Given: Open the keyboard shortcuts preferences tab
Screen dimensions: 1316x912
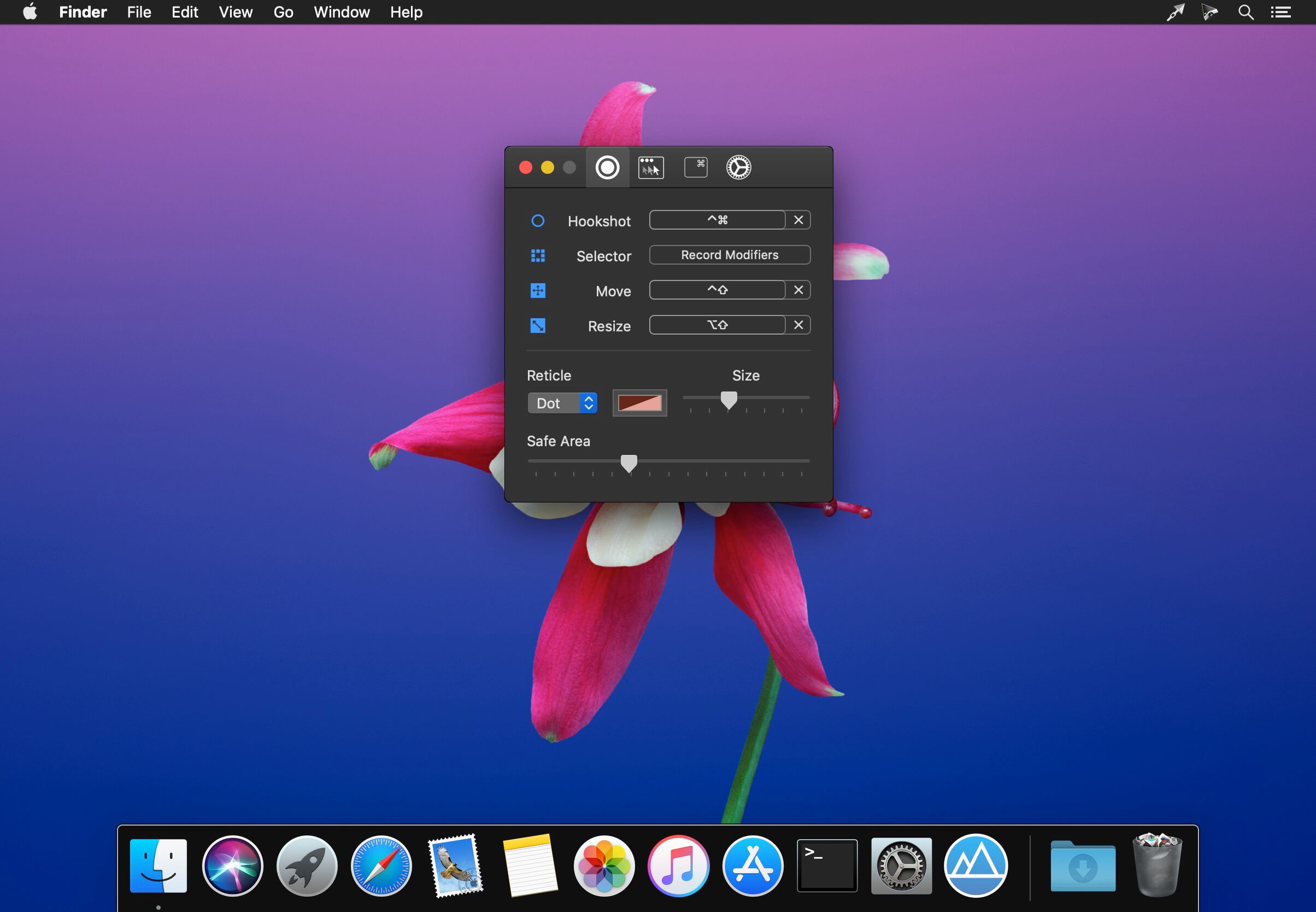Looking at the screenshot, I should tap(695, 167).
